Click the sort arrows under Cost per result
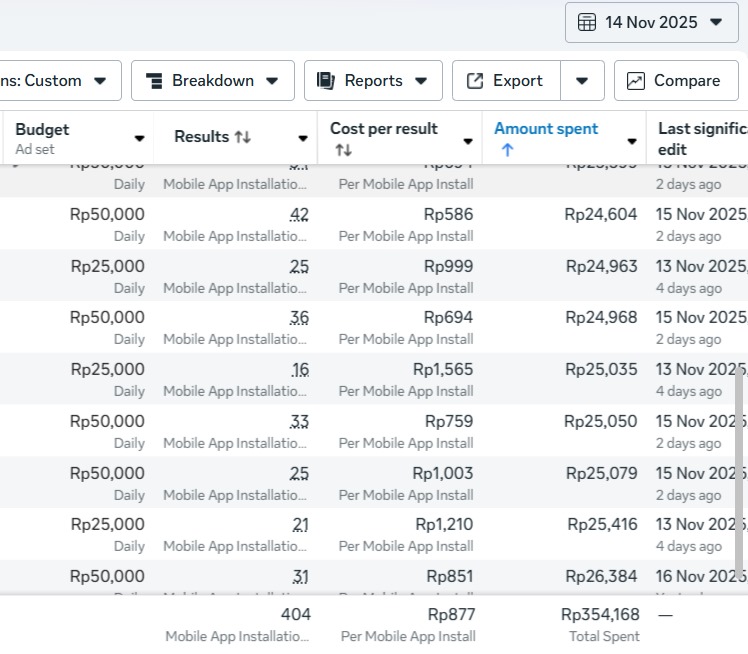This screenshot has height=654, width=748. [x=343, y=150]
